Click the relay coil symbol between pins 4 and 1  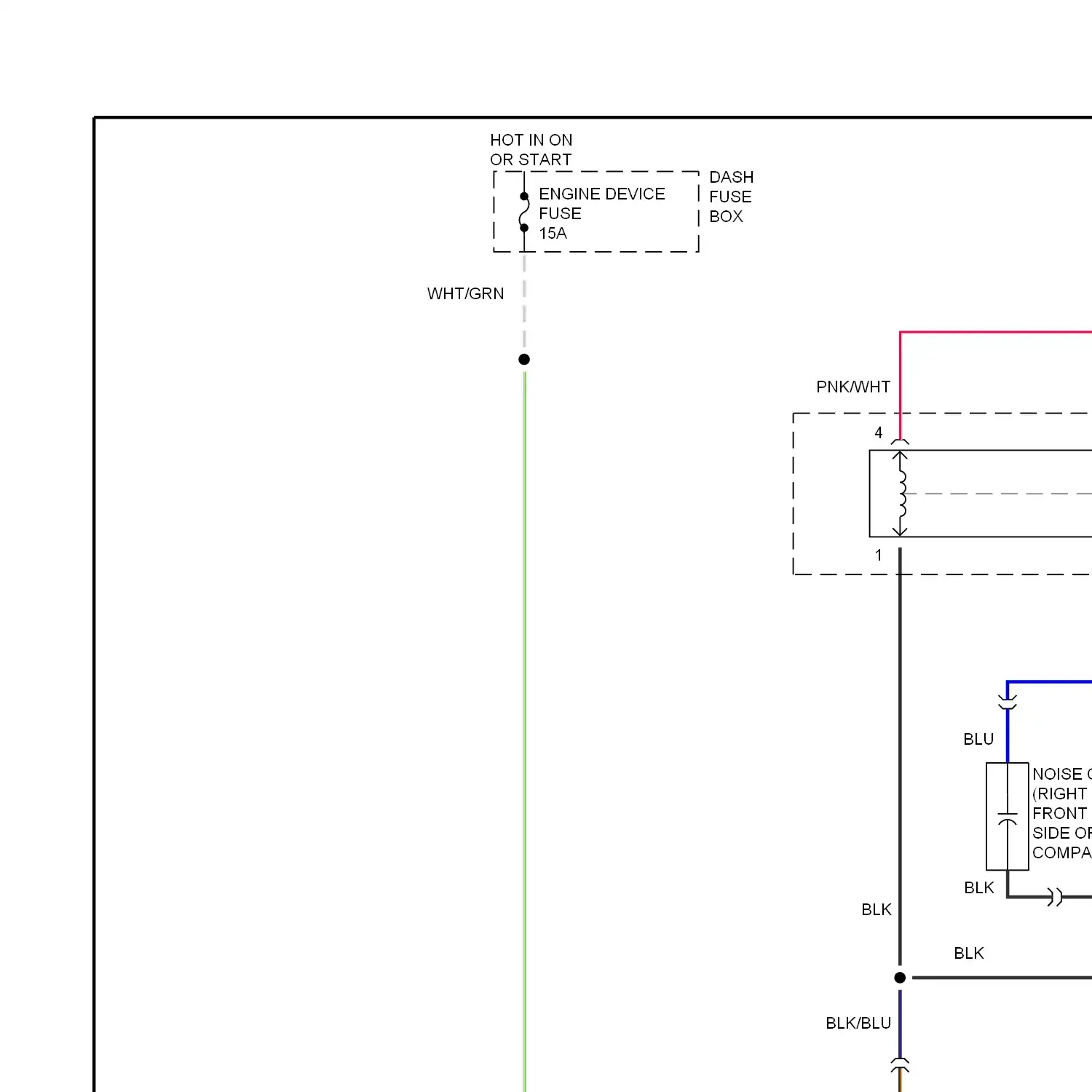click(901, 494)
